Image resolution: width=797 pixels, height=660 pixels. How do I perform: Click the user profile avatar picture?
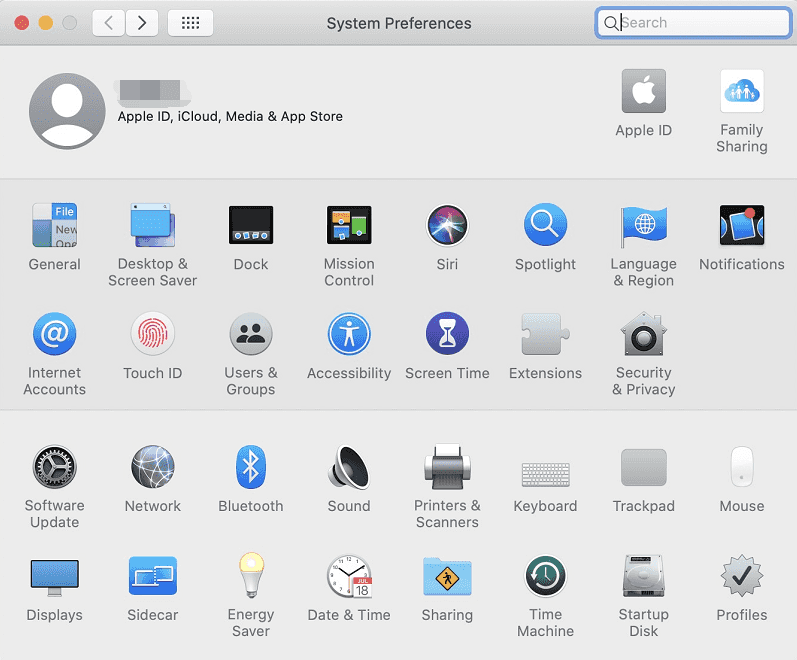click(x=67, y=111)
